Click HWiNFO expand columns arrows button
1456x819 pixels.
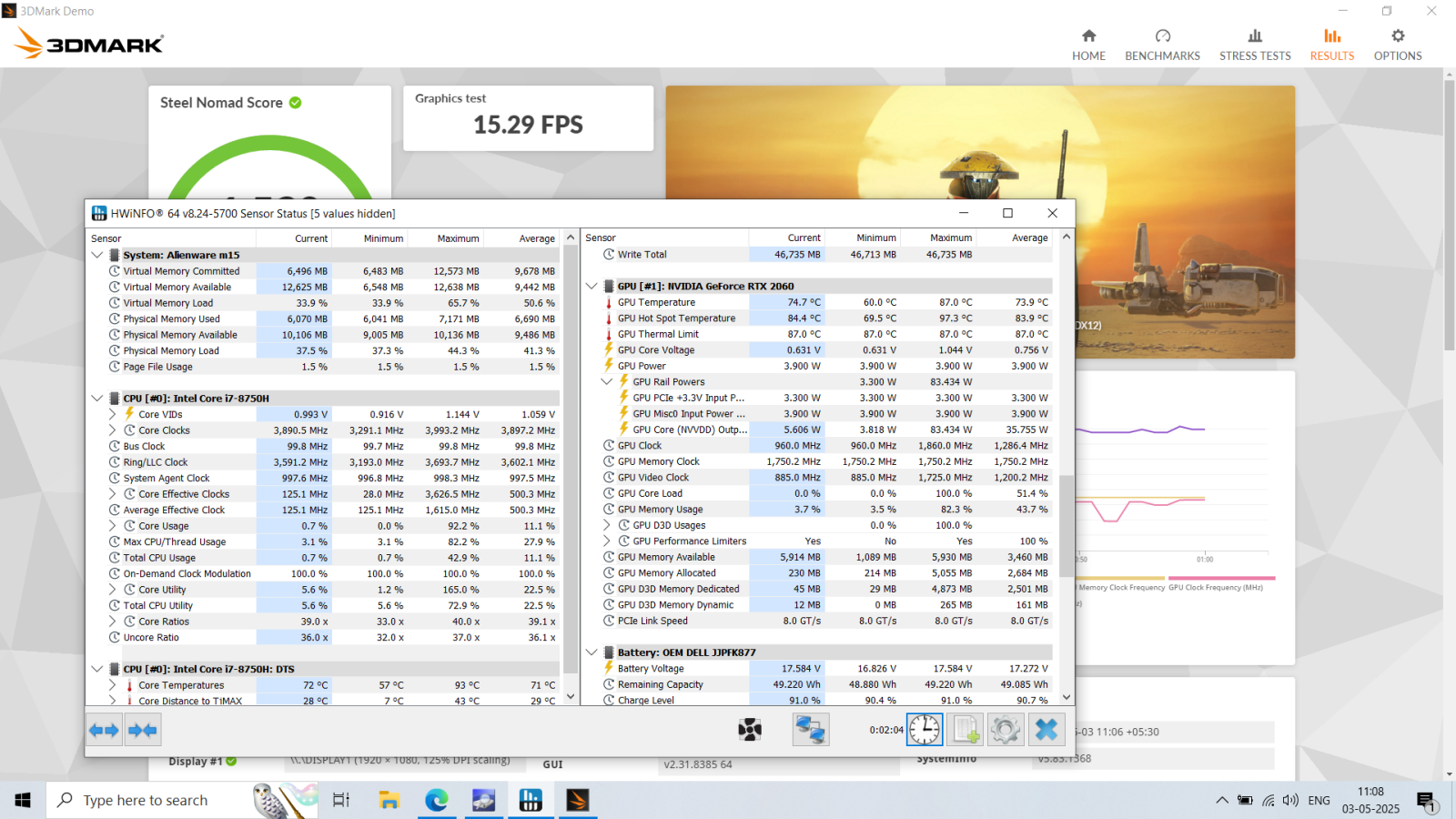coord(104,730)
